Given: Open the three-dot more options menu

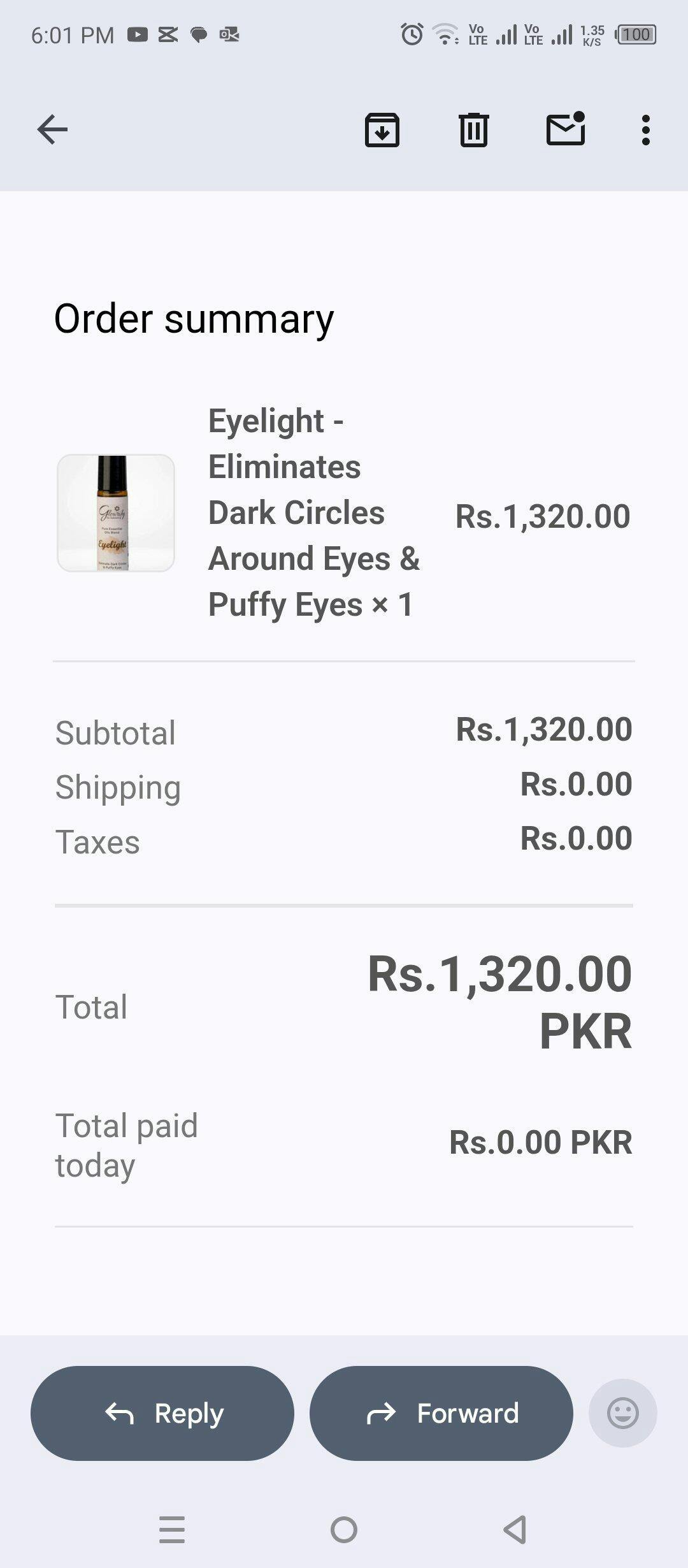Looking at the screenshot, I should (x=645, y=130).
